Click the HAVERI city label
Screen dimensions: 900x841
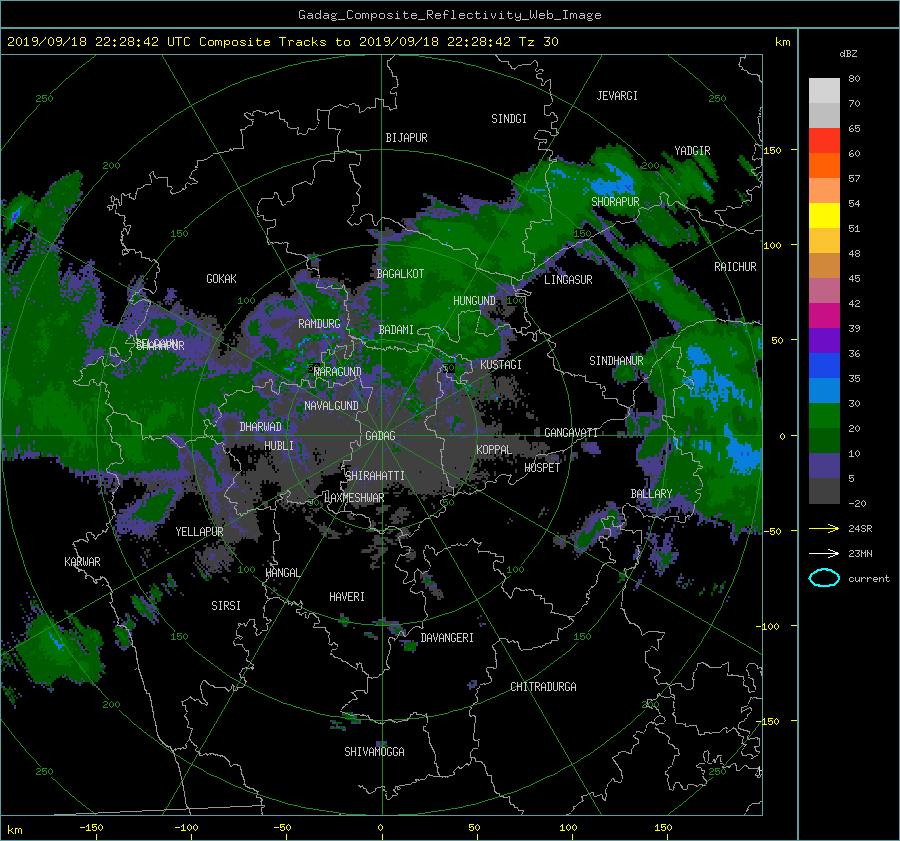pos(347,597)
